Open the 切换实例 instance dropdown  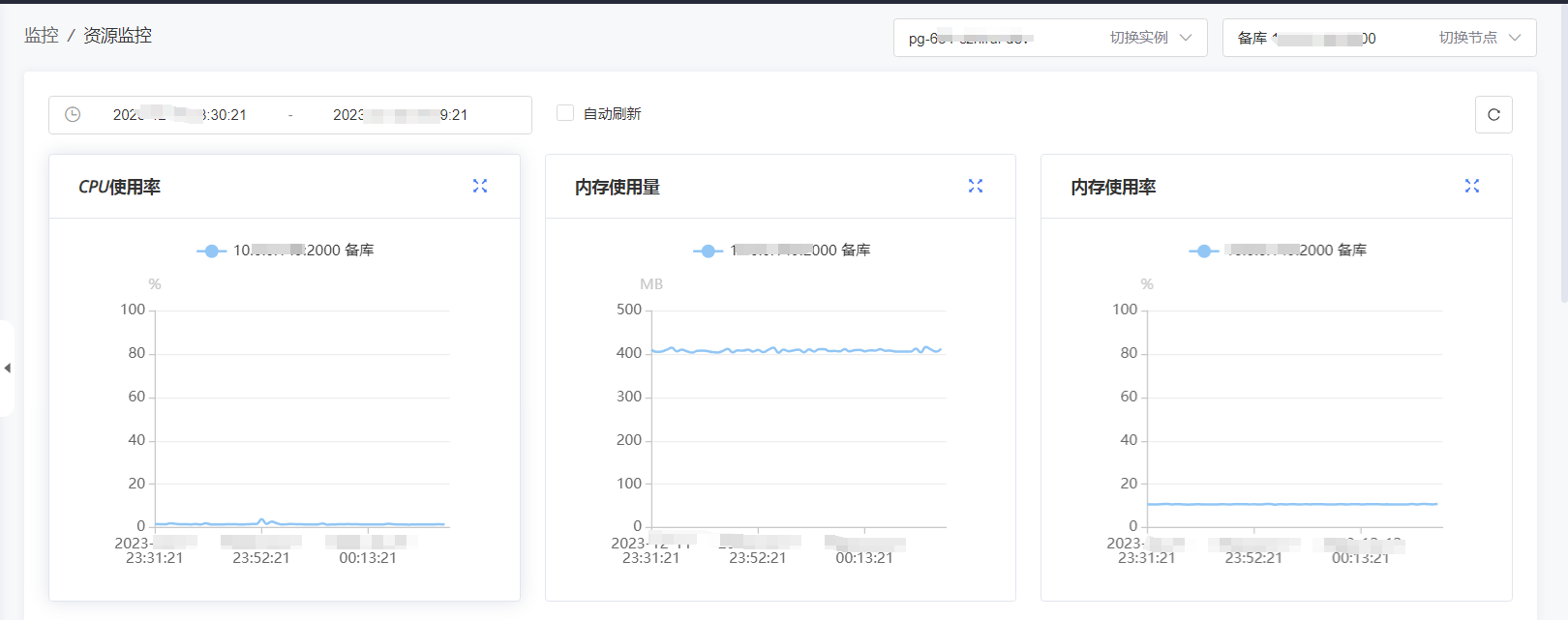(x=1049, y=38)
